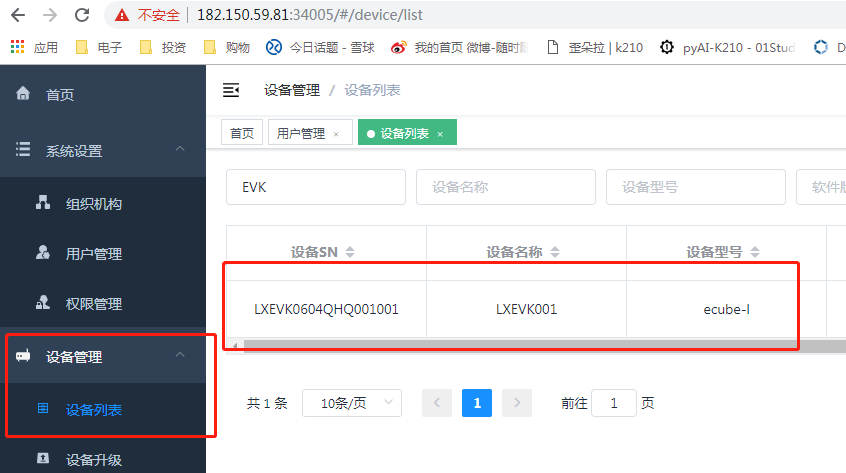Click the 设备列表 list icon

(x=43, y=408)
